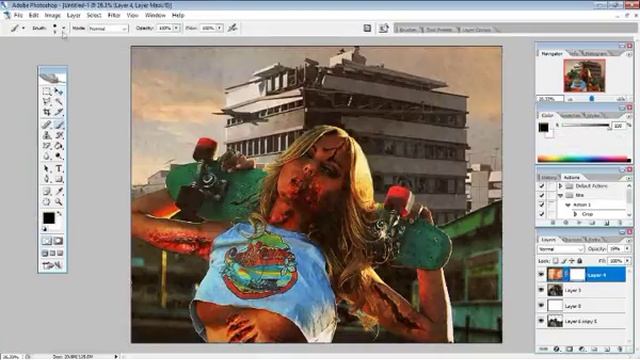Expand the Default Actions folder

560,186
